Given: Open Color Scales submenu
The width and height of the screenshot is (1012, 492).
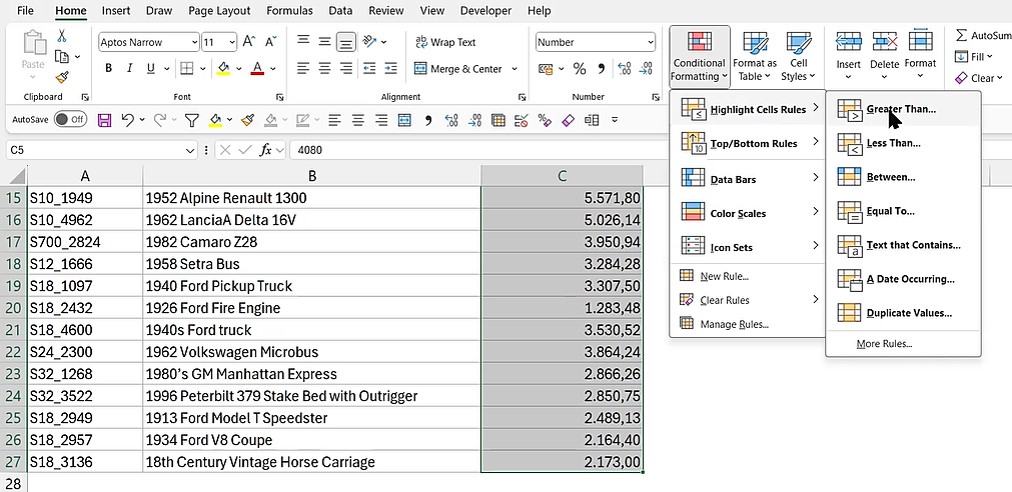Looking at the screenshot, I should coord(748,213).
